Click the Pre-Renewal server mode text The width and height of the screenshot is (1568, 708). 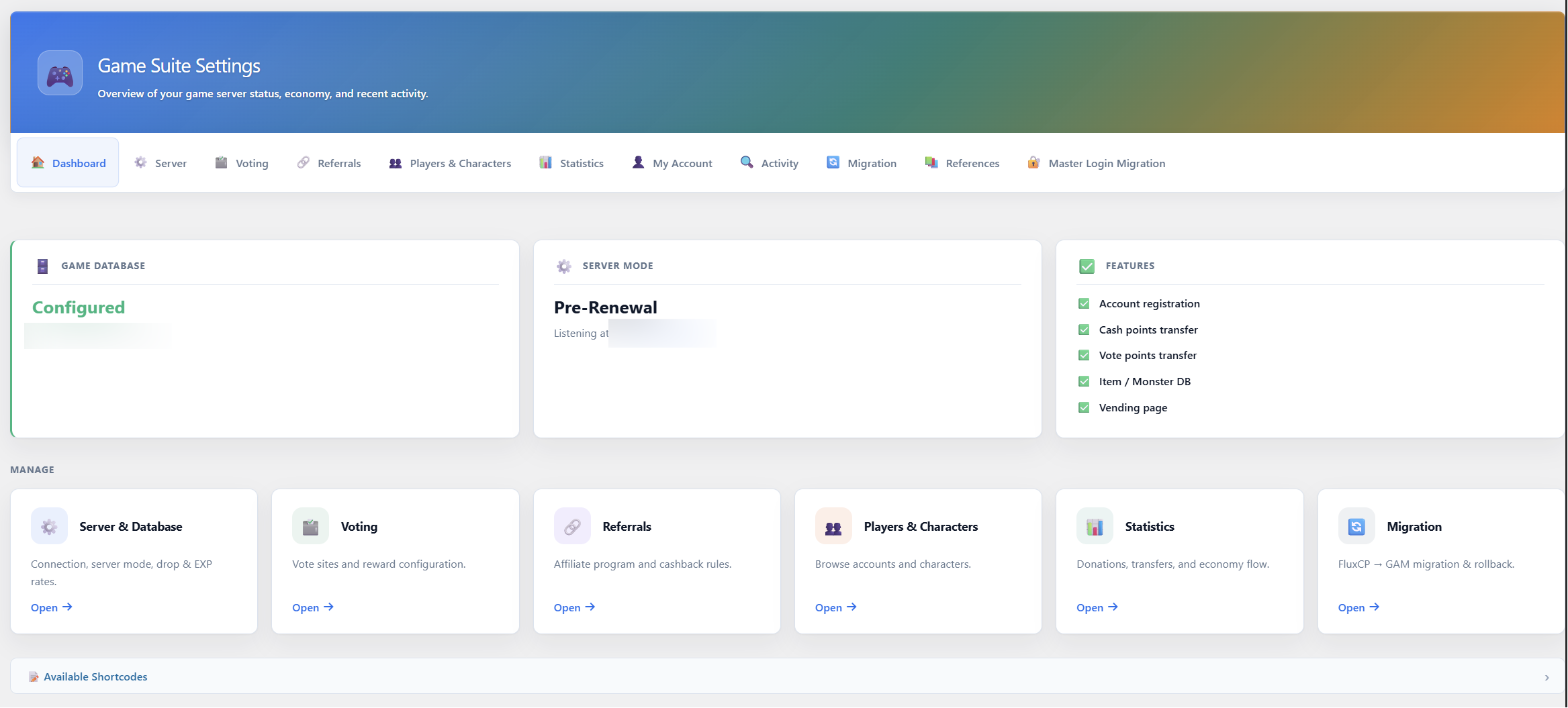coord(606,307)
